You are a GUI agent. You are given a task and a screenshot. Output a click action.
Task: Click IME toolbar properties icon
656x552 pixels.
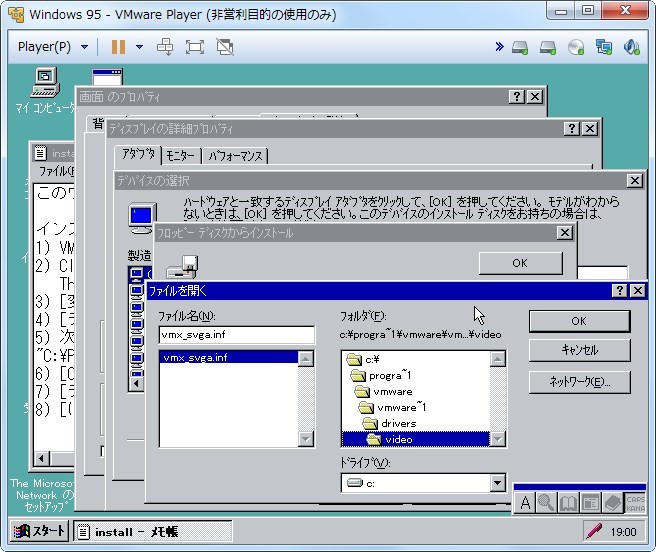(x=590, y=503)
